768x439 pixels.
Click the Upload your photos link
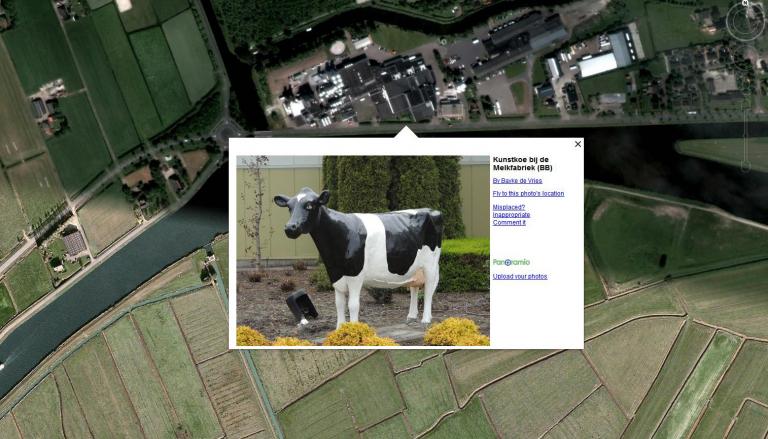(520, 276)
